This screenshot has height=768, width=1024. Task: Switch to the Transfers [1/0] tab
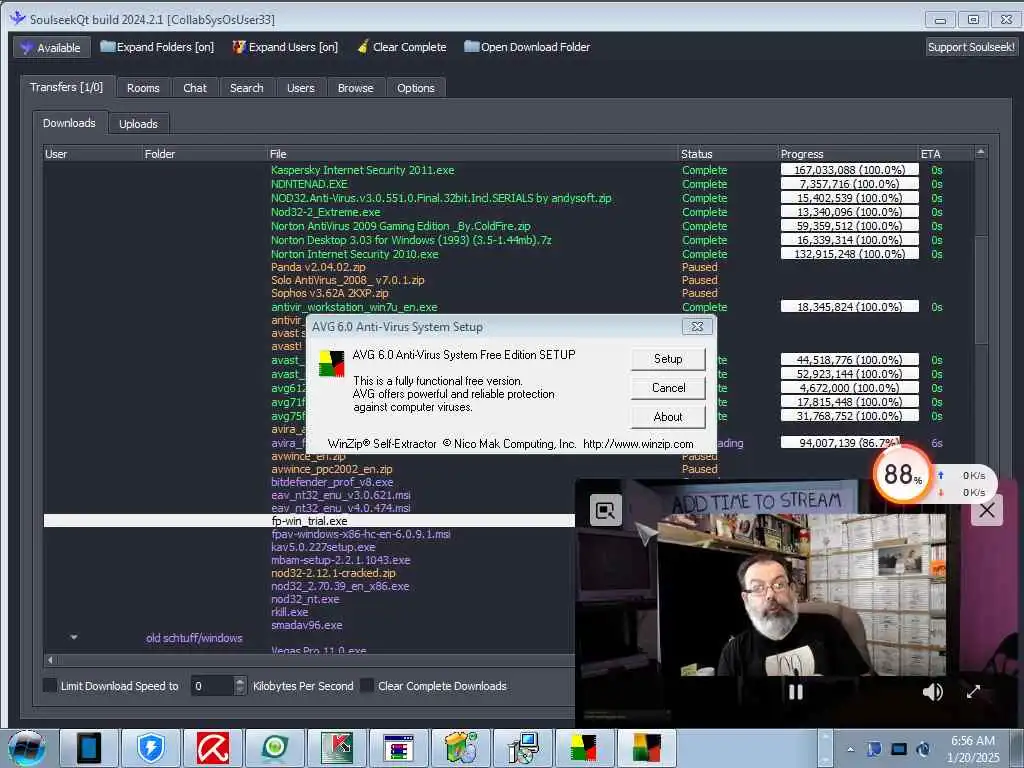[67, 87]
